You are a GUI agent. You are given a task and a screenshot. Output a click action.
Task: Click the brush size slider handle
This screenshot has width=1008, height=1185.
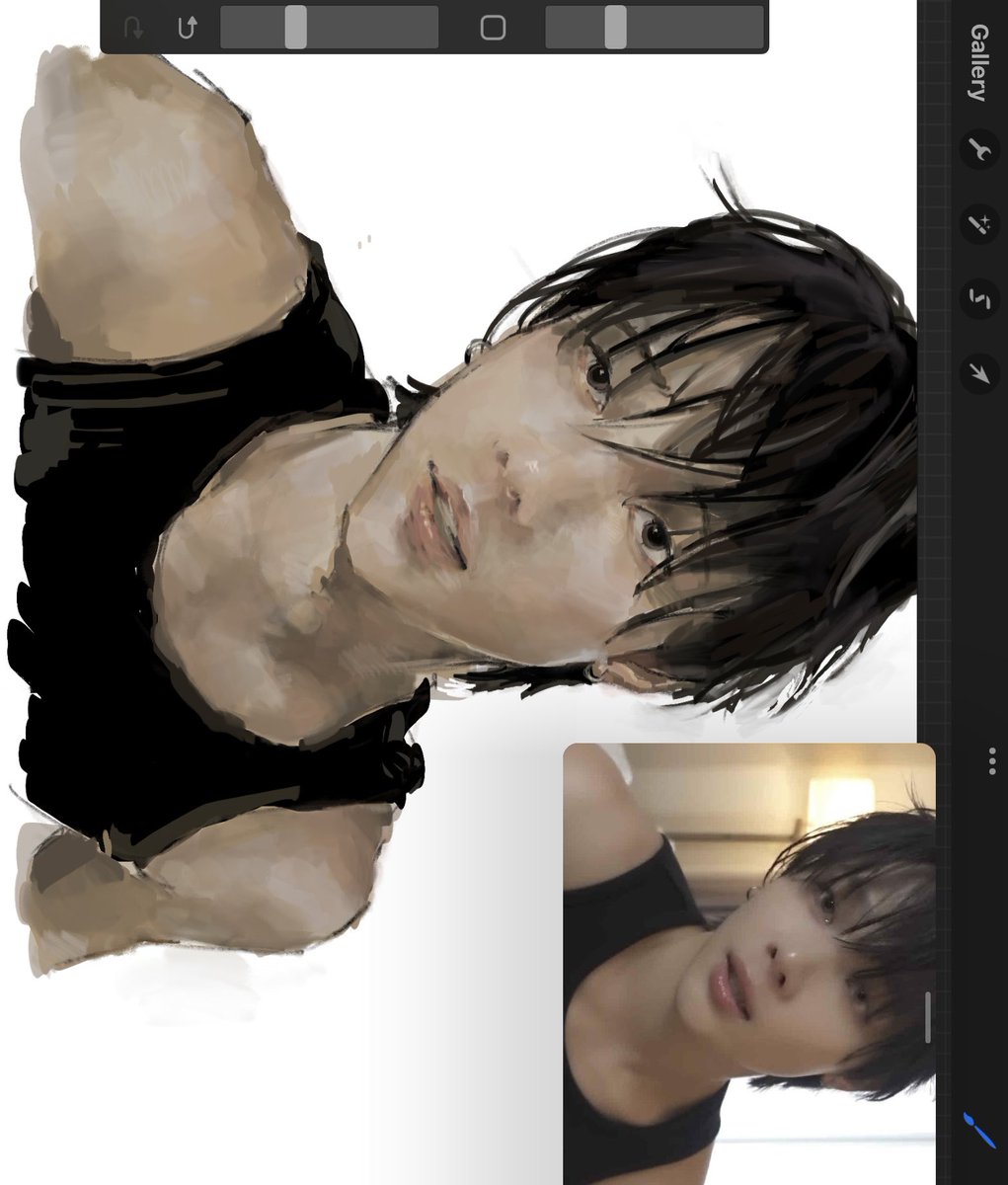coord(616,27)
